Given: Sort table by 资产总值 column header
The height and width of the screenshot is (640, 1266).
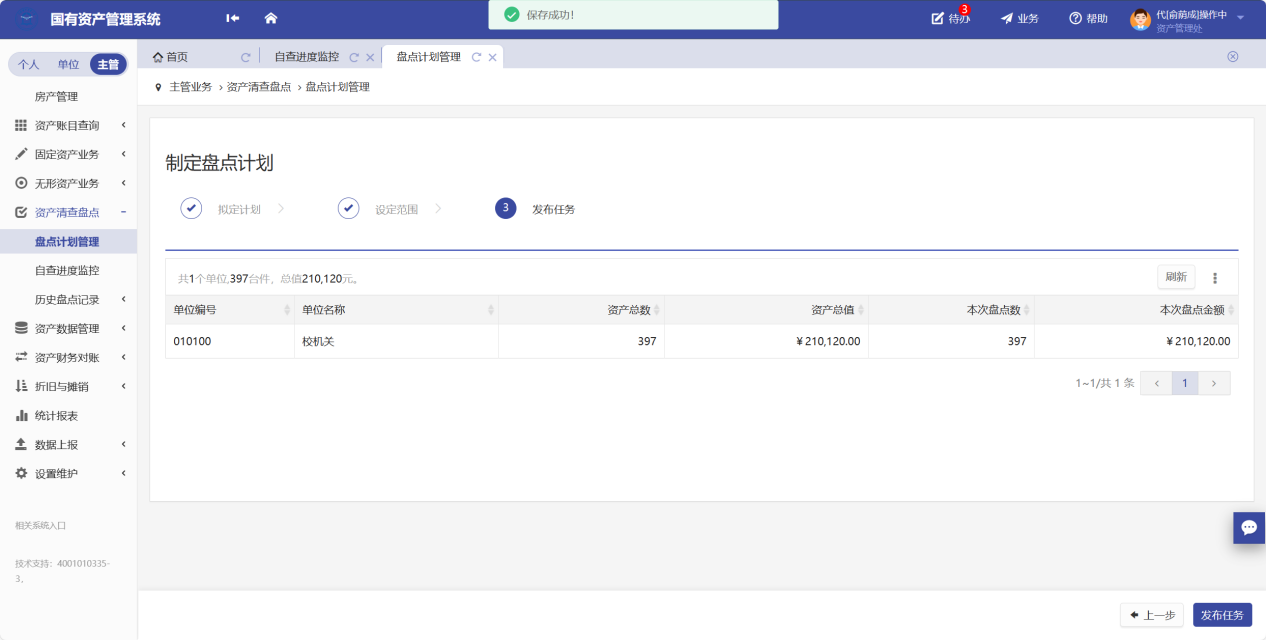Looking at the screenshot, I should point(832,310).
